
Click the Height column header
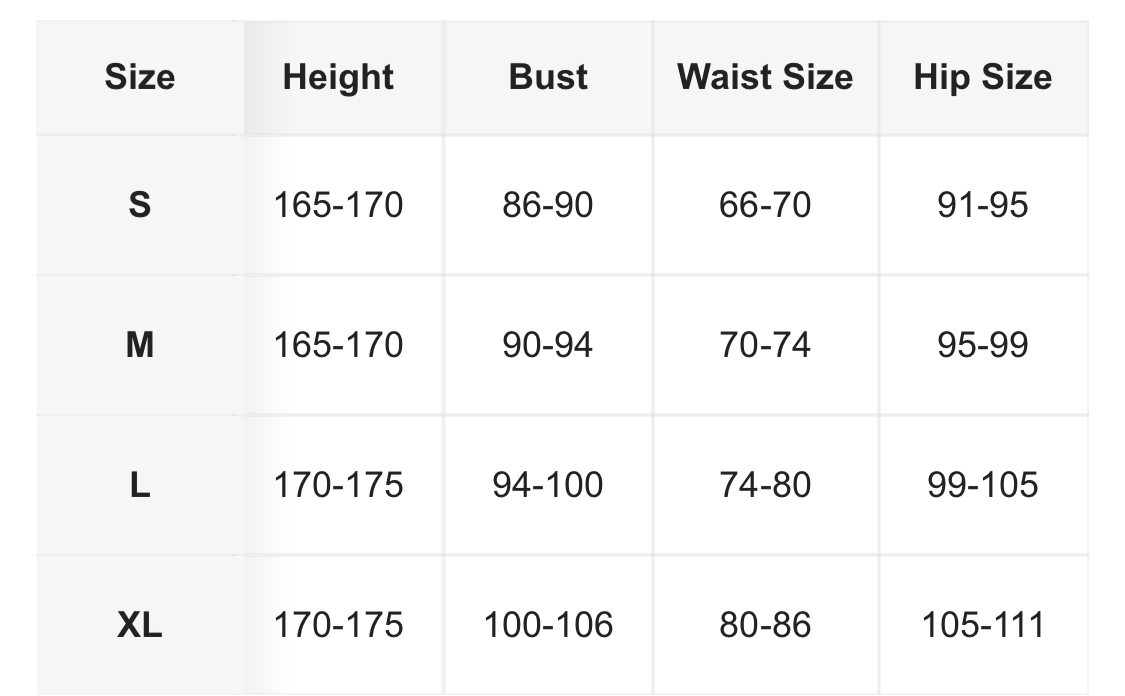(338, 77)
